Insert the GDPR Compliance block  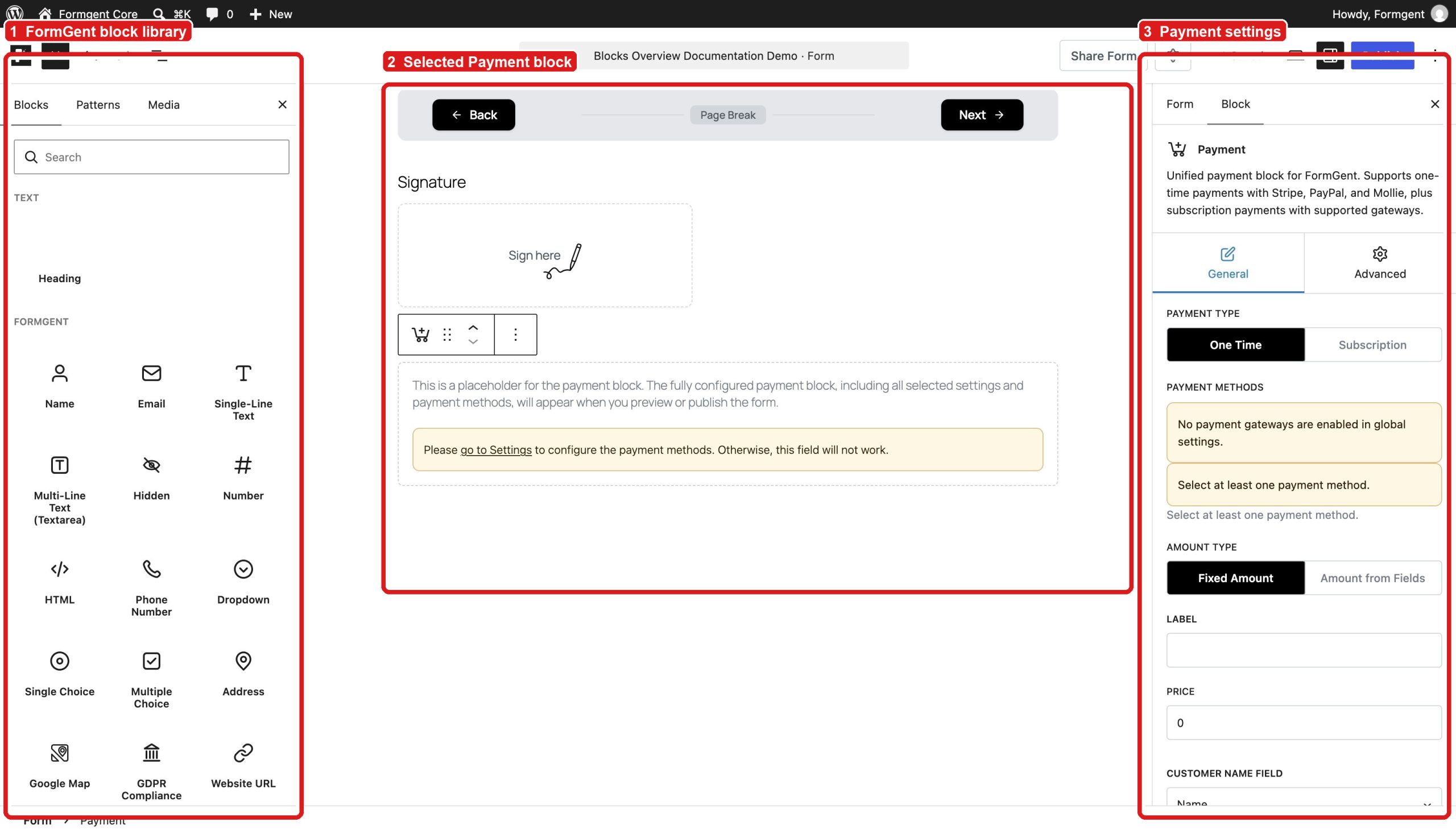[x=151, y=771]
